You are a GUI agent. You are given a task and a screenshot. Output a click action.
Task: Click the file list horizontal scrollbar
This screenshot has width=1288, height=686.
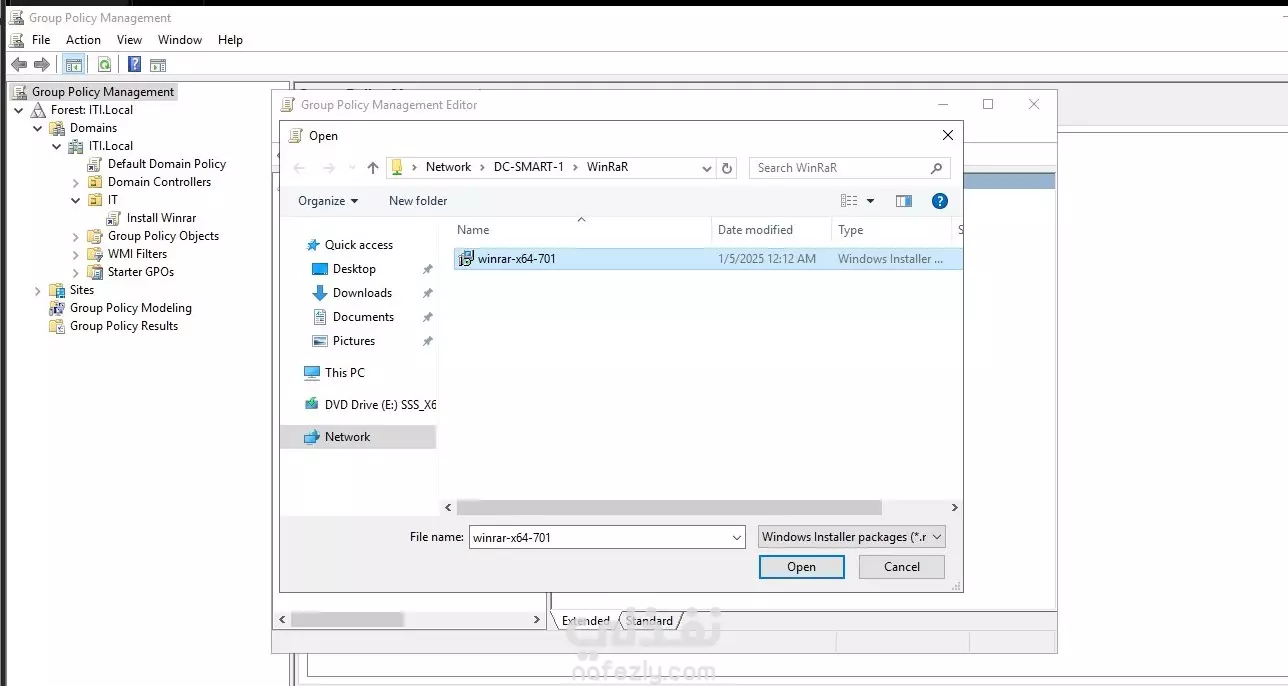click(x=669, y=508)
